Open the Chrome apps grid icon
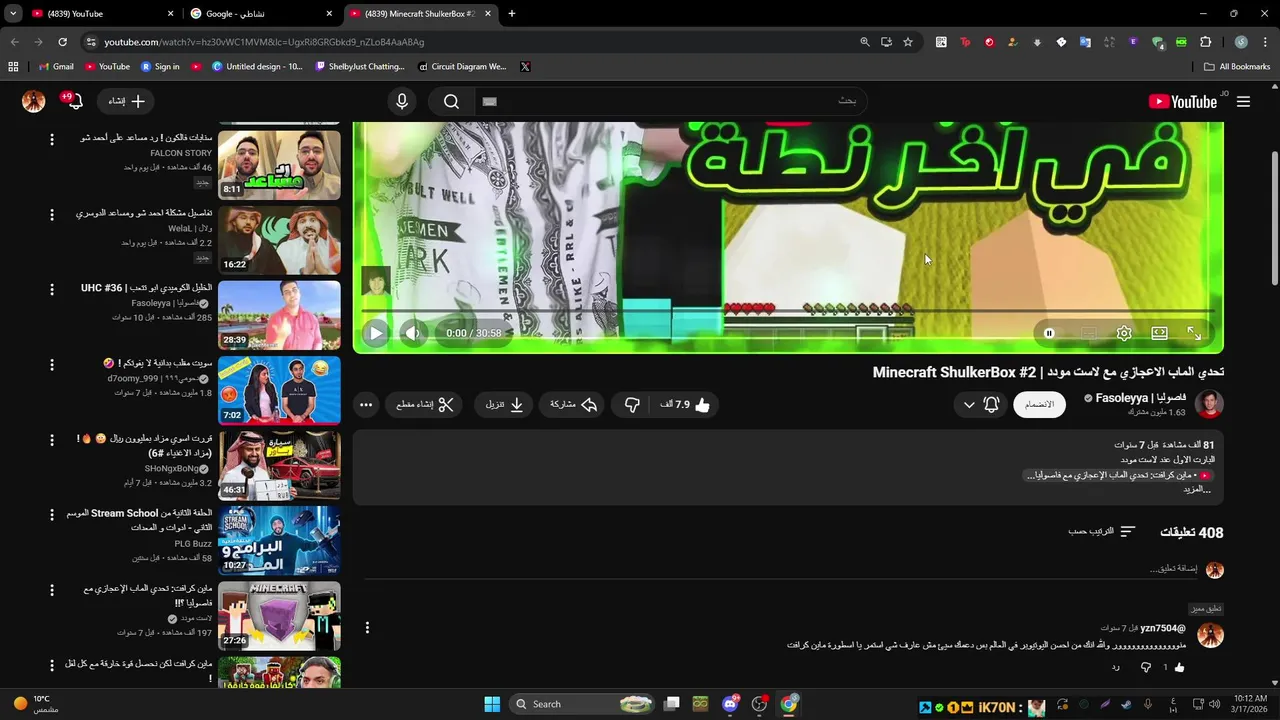Image resolution: width=1280 pixels, height=720 pixels. point(13,67)
